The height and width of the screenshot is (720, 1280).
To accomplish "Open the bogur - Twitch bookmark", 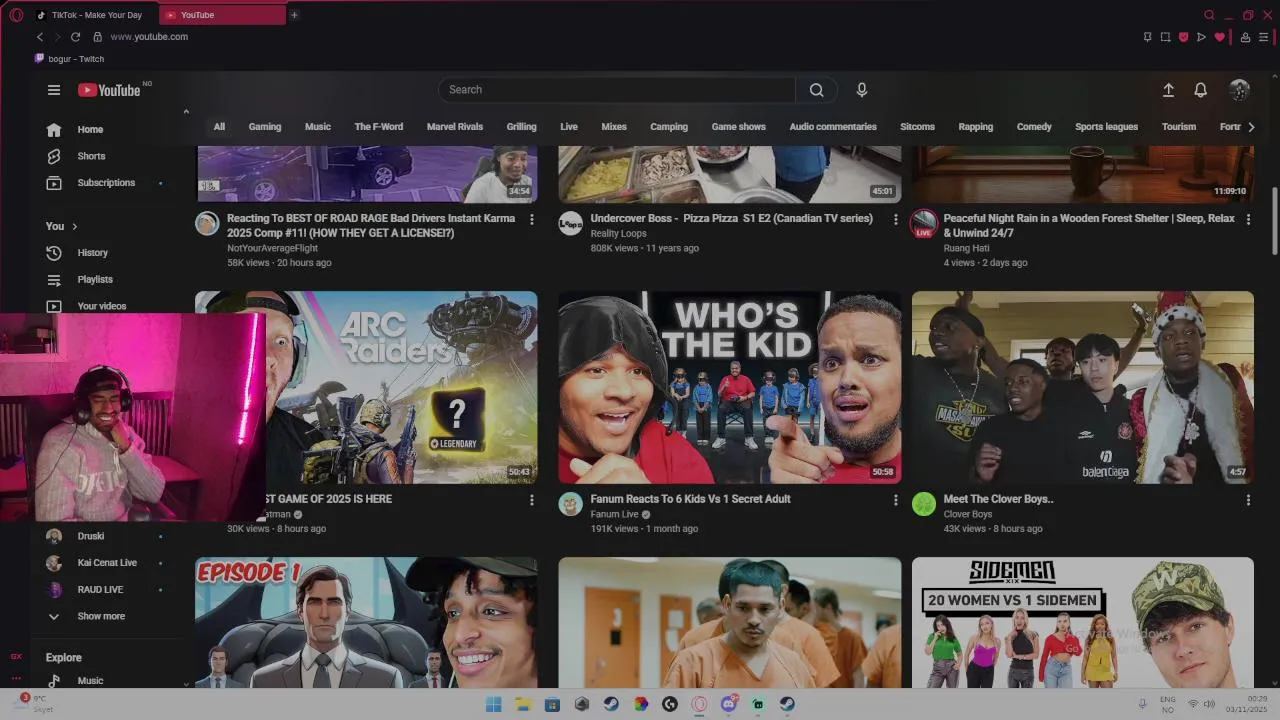I will 70,59.
